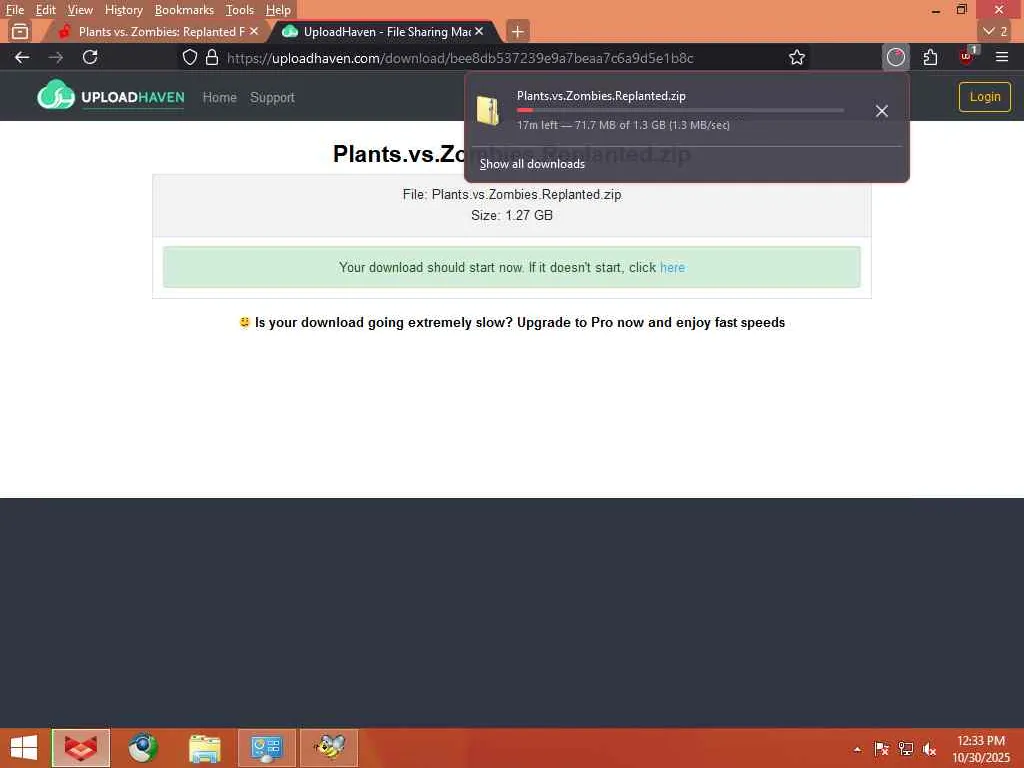Screen dimensions: 1024x768
Task: Click the bee application taskbar icon
Action: 328,748
